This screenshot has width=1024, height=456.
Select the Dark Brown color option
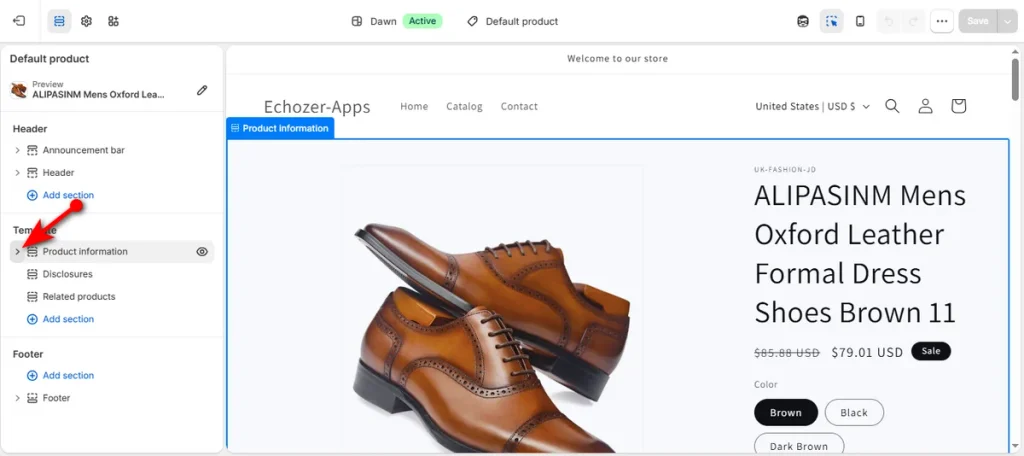tap(799, 445)
